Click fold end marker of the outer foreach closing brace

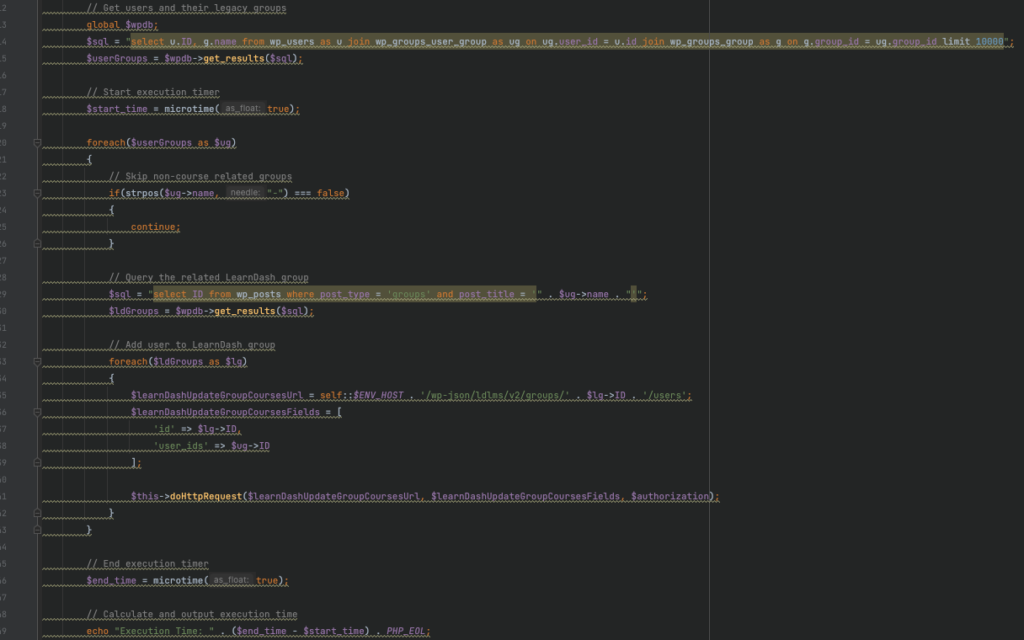pos(37,530)
